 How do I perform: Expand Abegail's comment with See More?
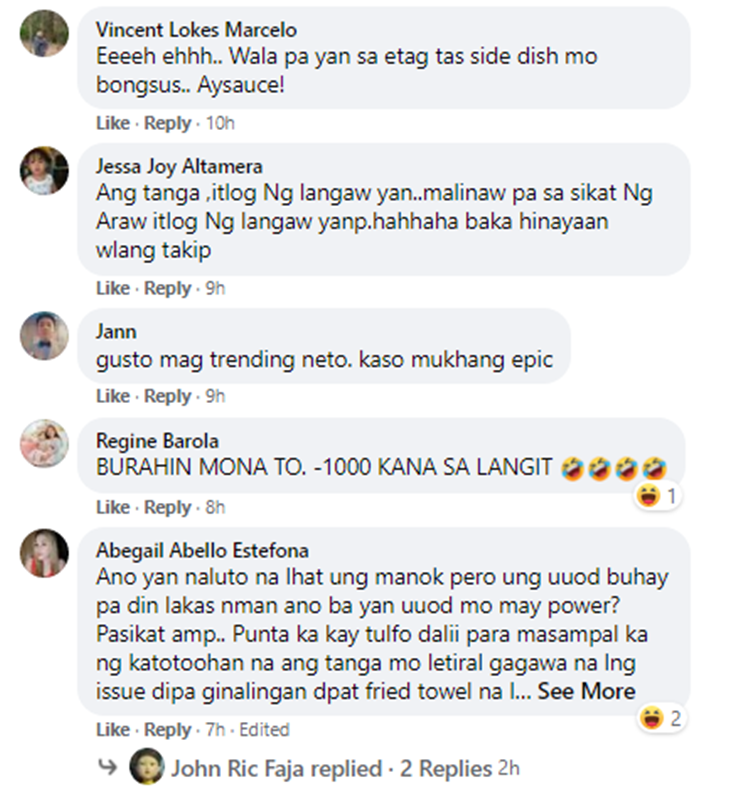[586, 691]
